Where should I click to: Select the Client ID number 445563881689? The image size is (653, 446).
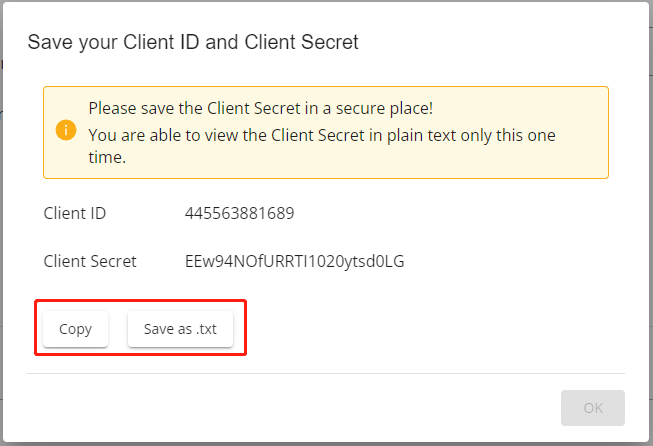click(x=239, y=213)
